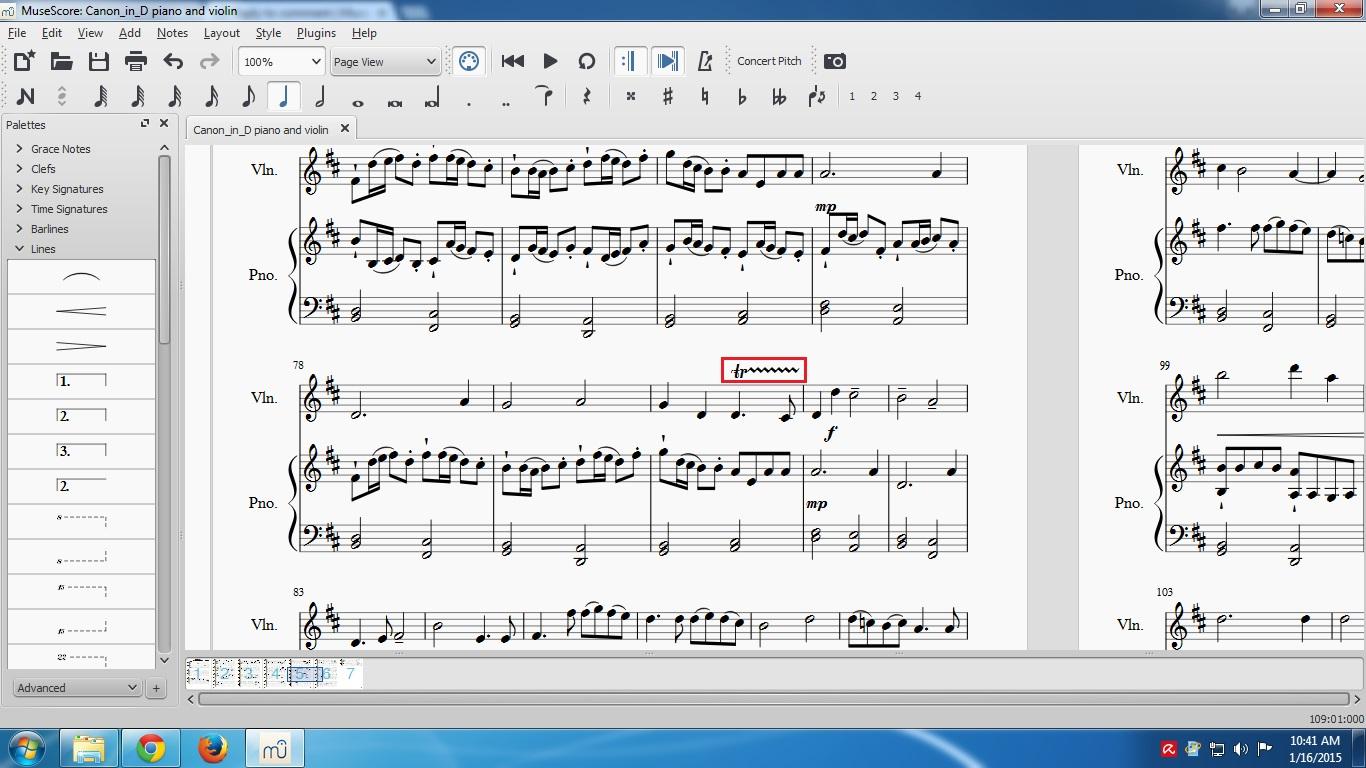Open a score file
The height and width of the screenshot is (768, 1366).
tap(61, 61)
